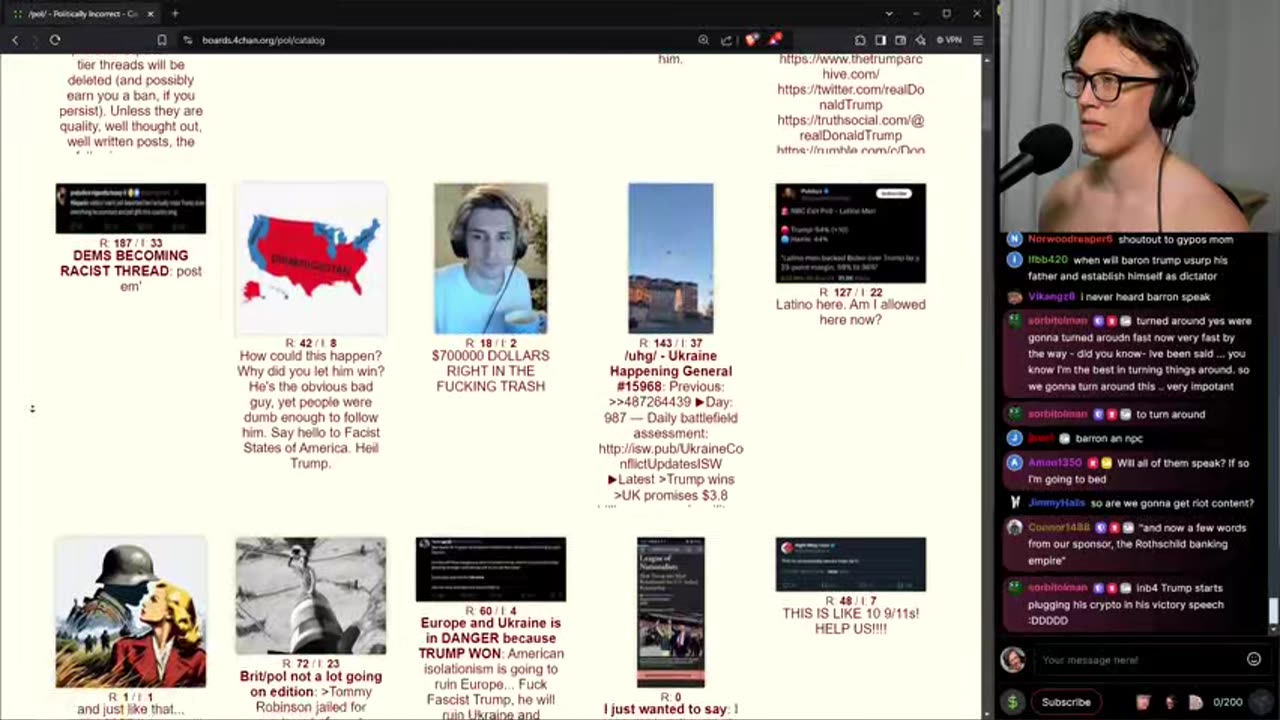This screenshot has height=720, width=1280.
Task: Open the Brave Rewards triangle icon
Action: [x=775, y=40]
